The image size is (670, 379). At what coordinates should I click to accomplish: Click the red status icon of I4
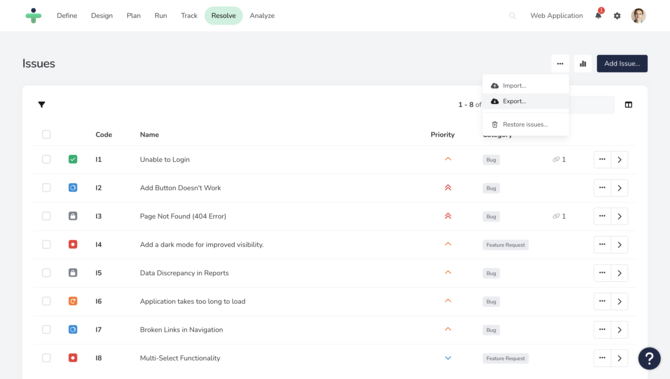coord(73,244)
